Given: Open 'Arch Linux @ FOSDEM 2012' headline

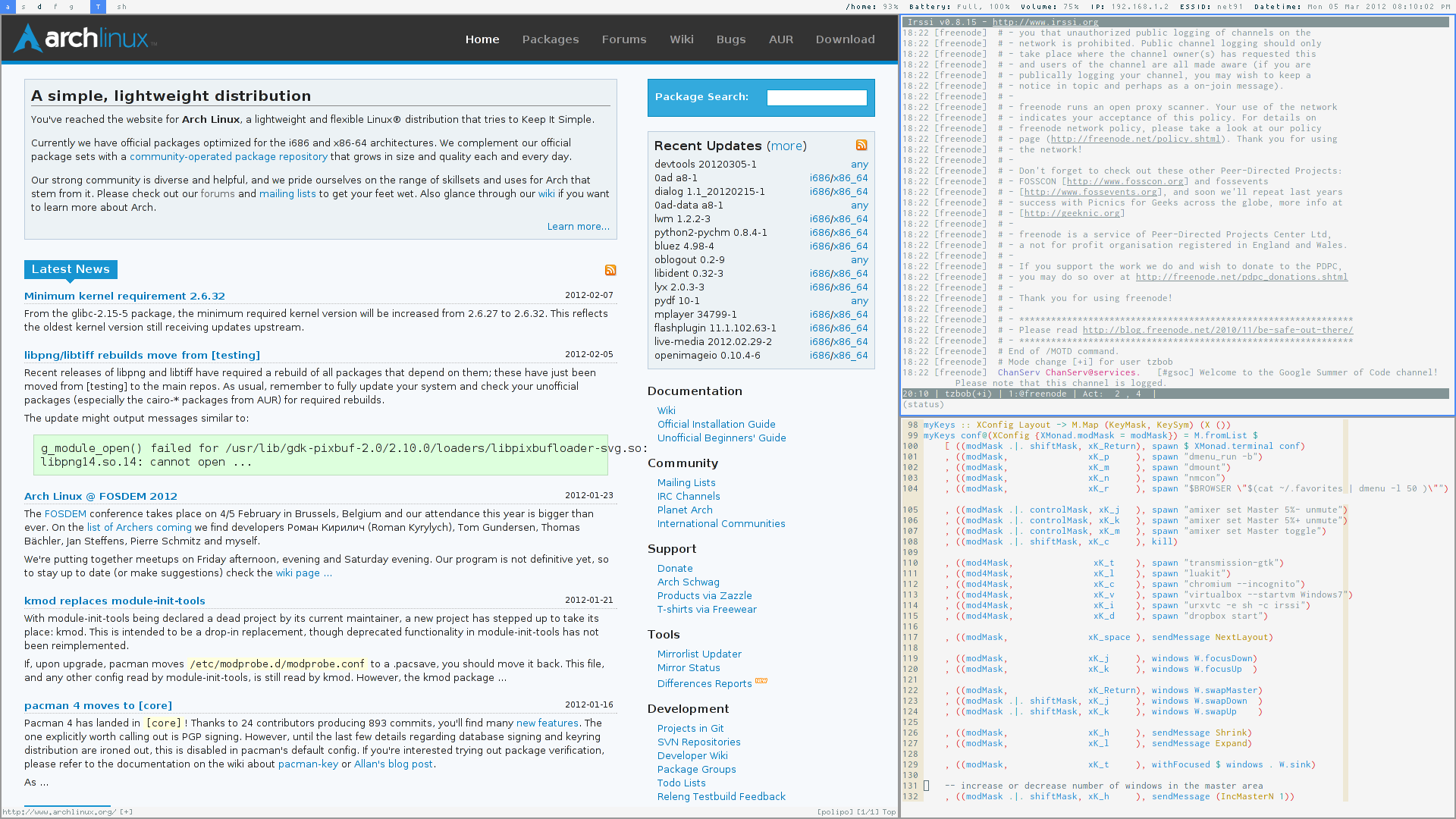Looking at the screenshot, I should tap(101, 497).
